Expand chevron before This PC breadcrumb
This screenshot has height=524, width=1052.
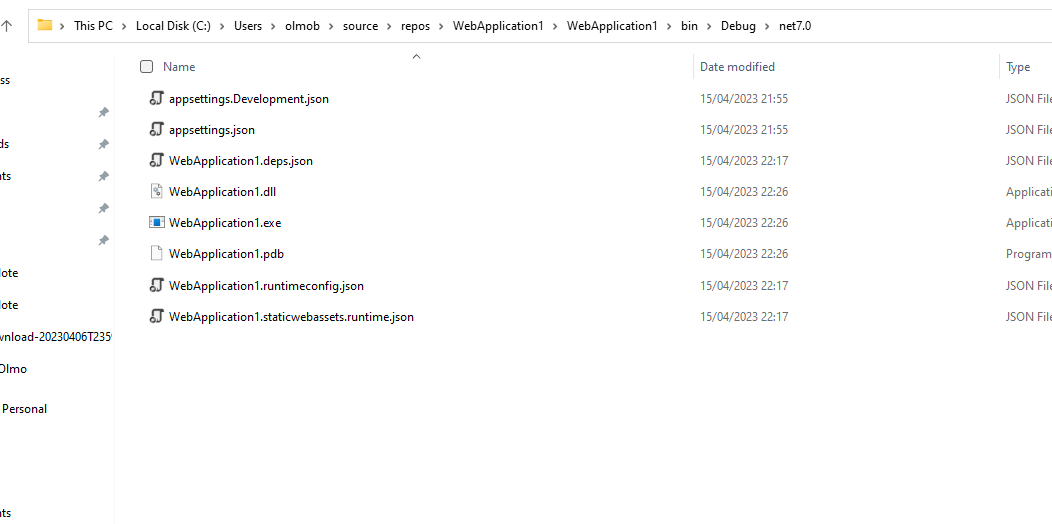tap(62, 26)
